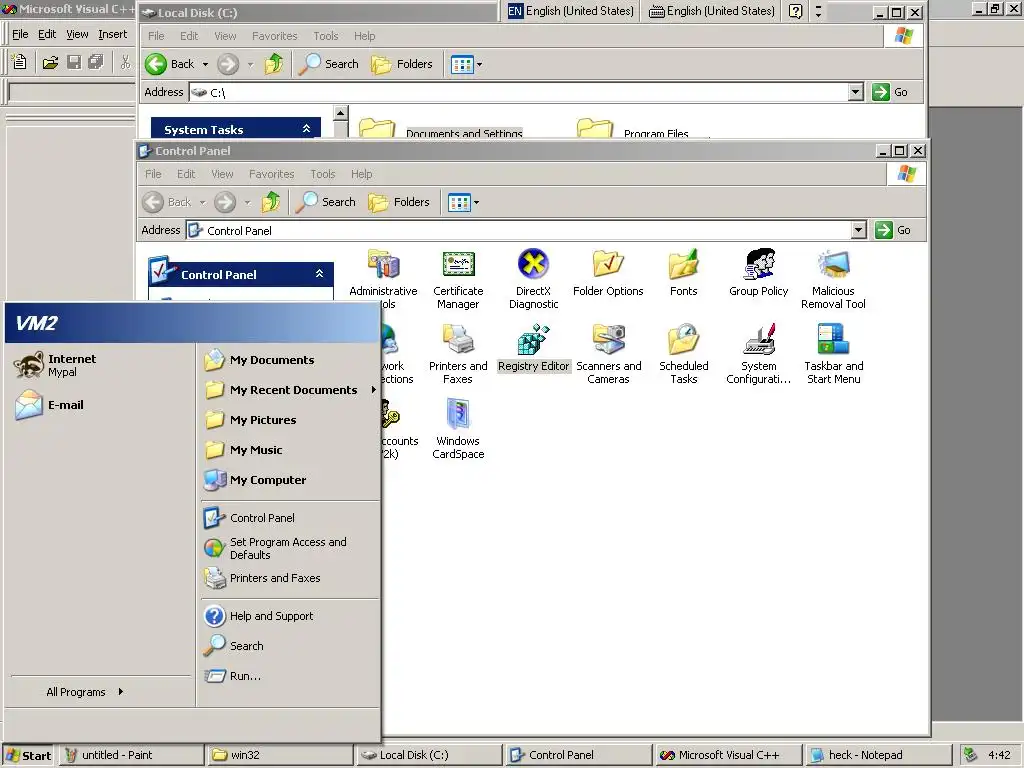Collapse System Tasks pane in Local Disk
Image resolution: width=1024 pixels, height=768 pixels.
[x=306, y=129]
